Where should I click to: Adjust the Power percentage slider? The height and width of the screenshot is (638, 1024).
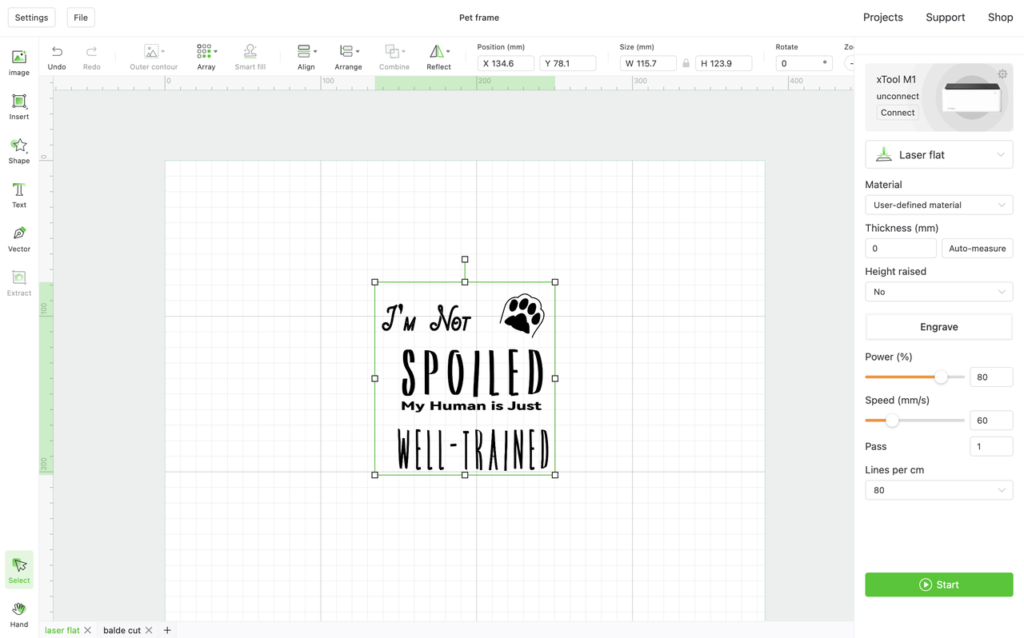point(940,377)
